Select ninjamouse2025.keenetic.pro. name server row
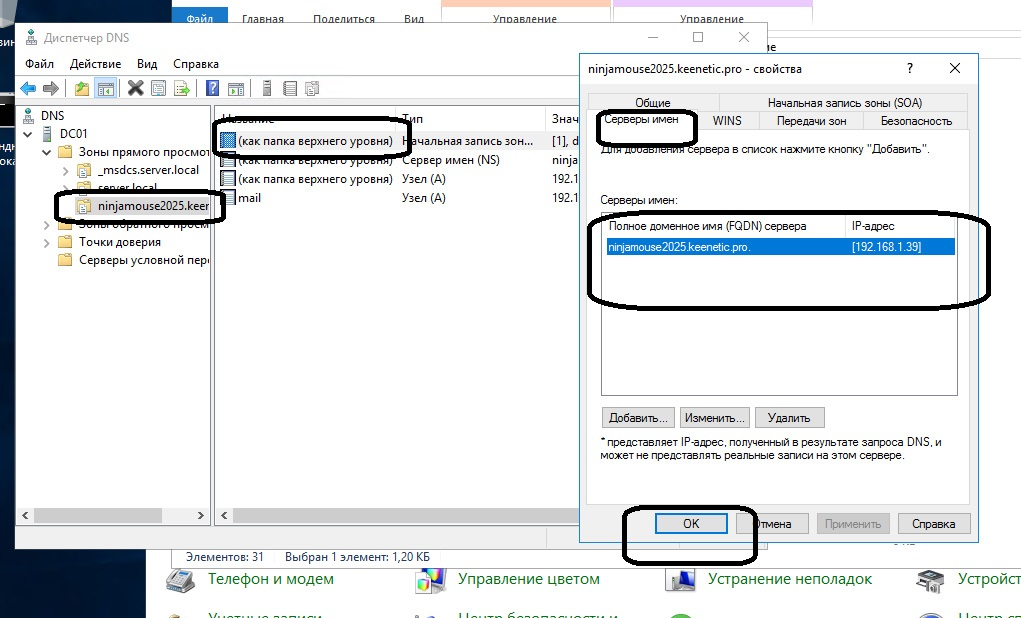Screen dimensions: 1021x618 pyautogui.click(x=781, y=247)
